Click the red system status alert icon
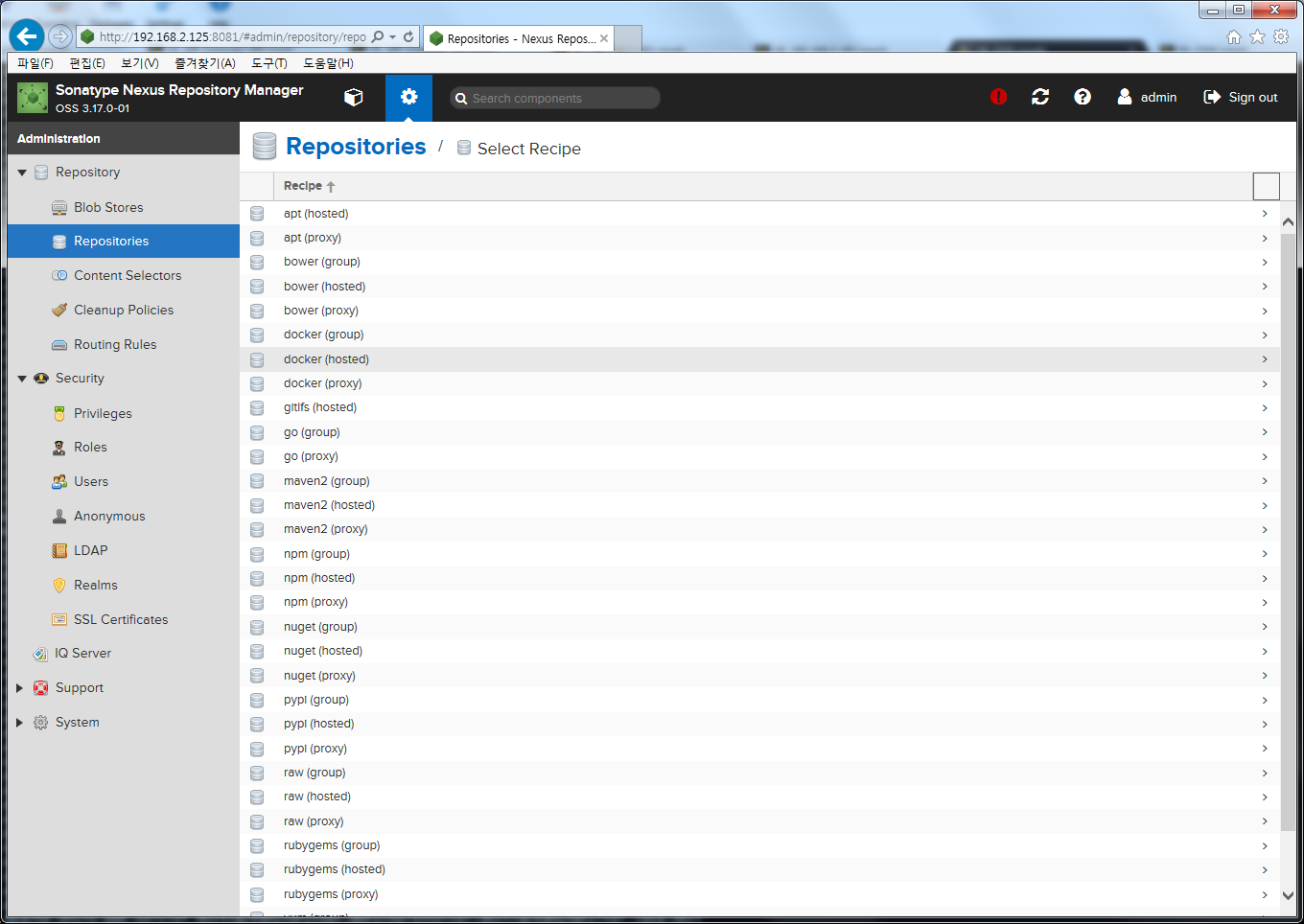 pyautogui.click(x=998, y=97)
